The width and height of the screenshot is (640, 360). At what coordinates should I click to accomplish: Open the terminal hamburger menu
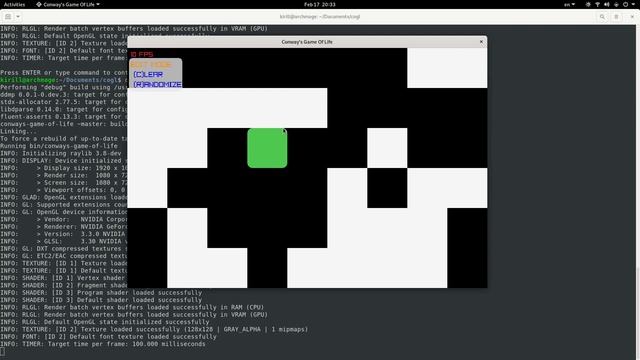pos(616,17)
